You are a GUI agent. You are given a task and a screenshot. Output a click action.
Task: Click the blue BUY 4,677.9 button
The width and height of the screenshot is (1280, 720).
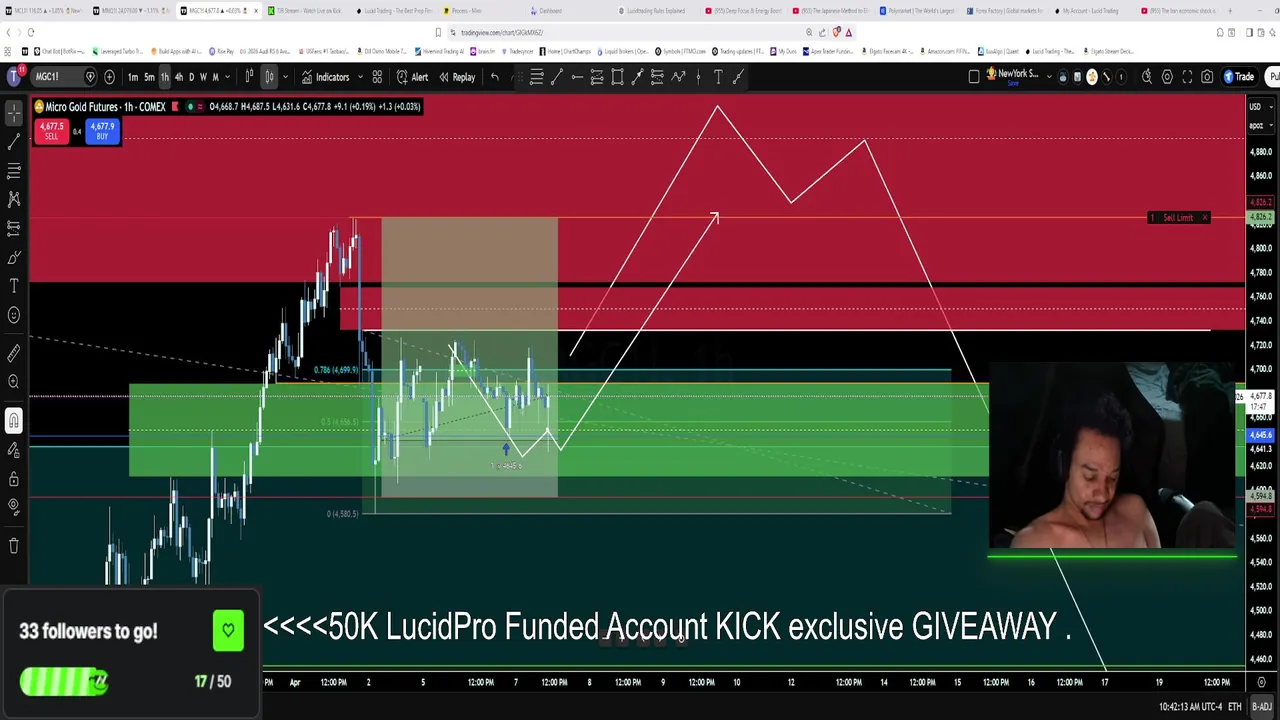pos(102,131)
